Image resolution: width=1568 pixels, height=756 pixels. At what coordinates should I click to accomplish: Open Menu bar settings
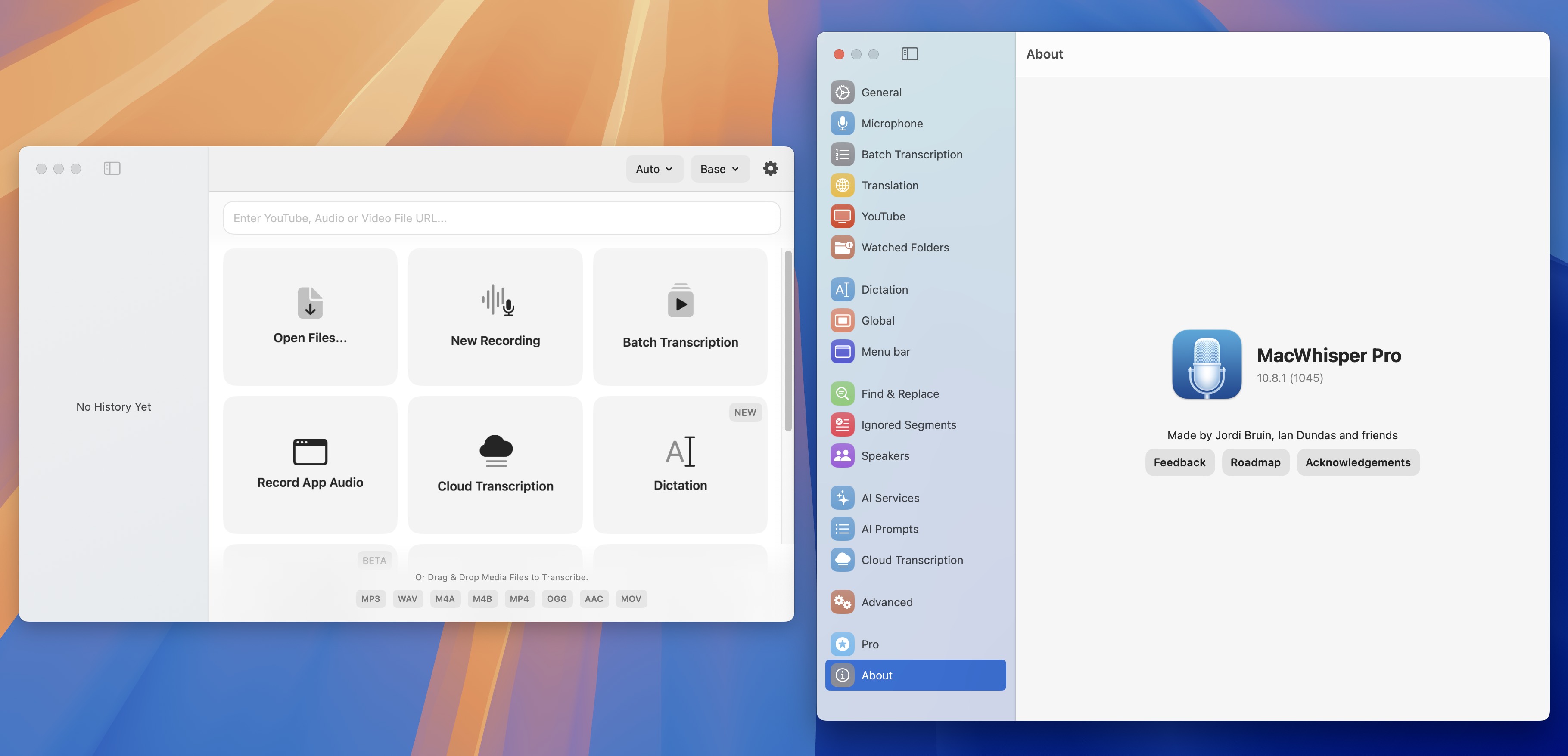(915, 352)
